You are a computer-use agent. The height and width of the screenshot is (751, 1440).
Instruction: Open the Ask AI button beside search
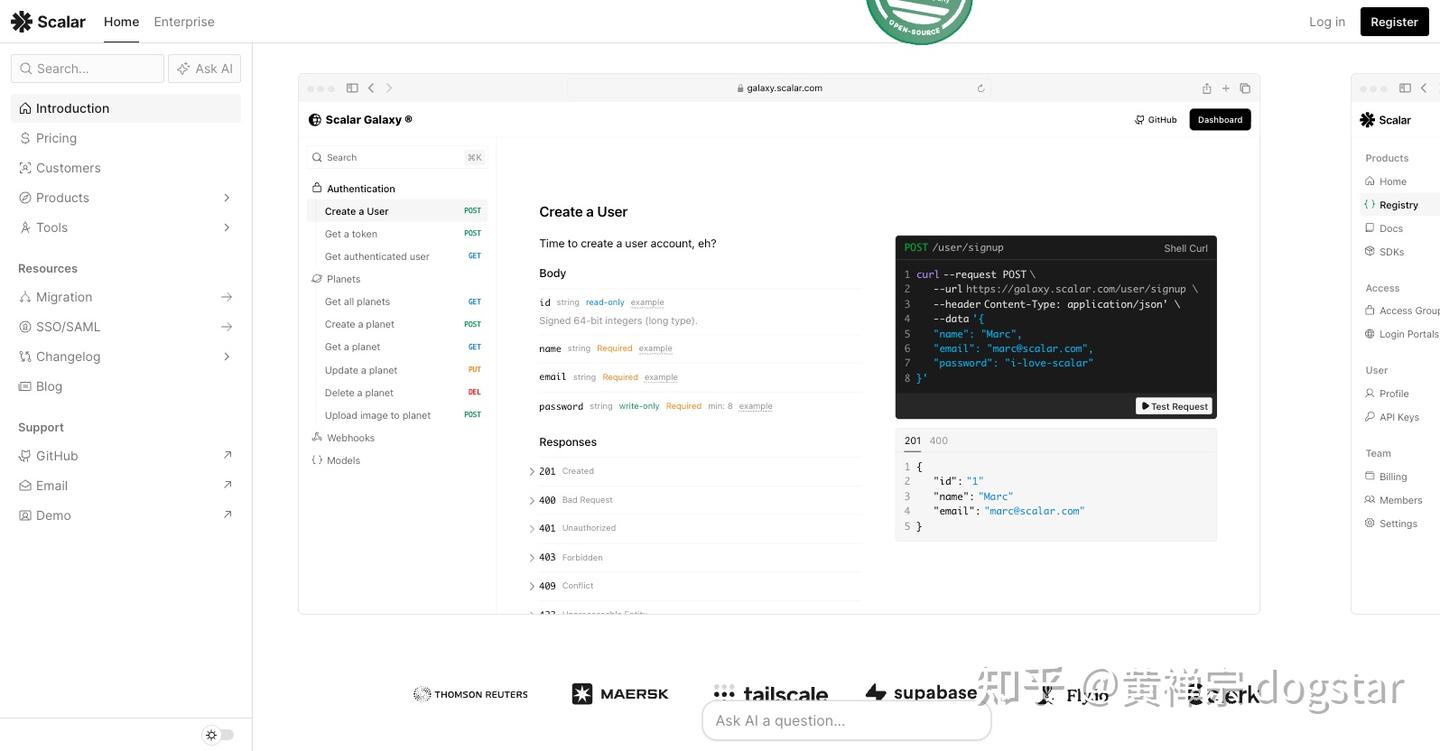205,68
